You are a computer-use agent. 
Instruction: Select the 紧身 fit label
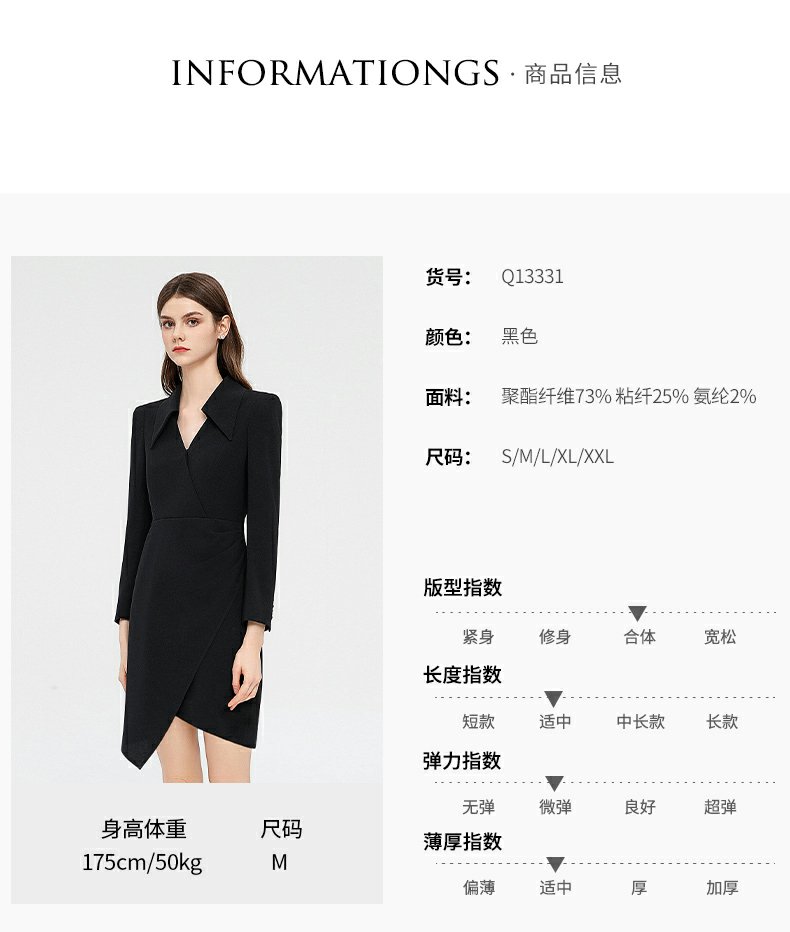pyautogui.click(x=479, y=637)
